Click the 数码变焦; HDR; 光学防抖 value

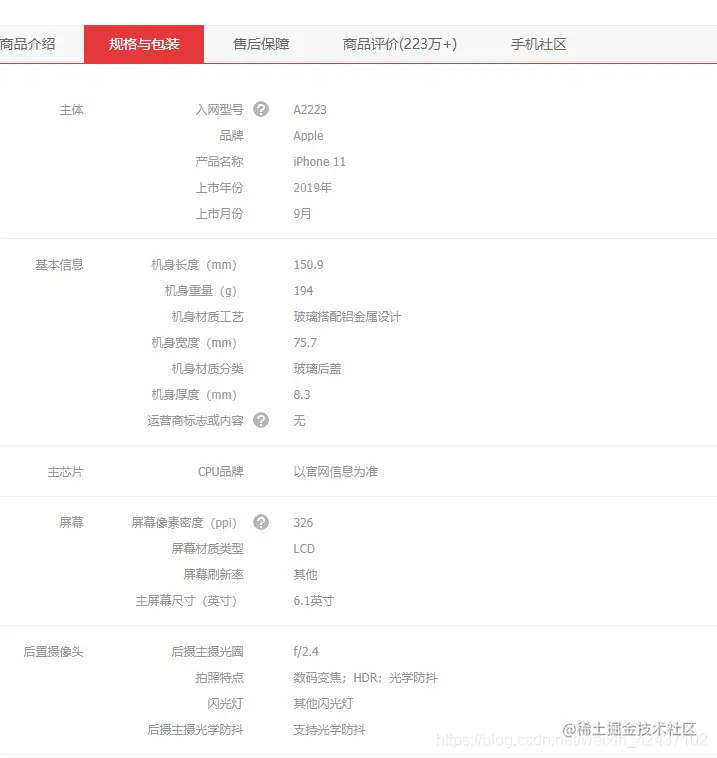click(x=365, y=678)
